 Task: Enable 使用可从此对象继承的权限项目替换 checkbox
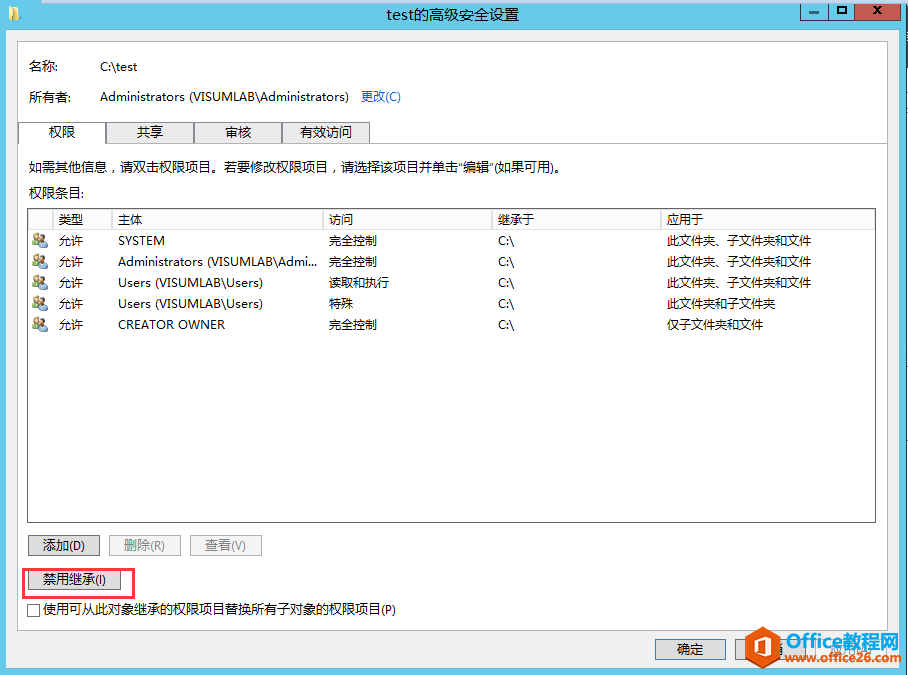click(x=34, y=610)
